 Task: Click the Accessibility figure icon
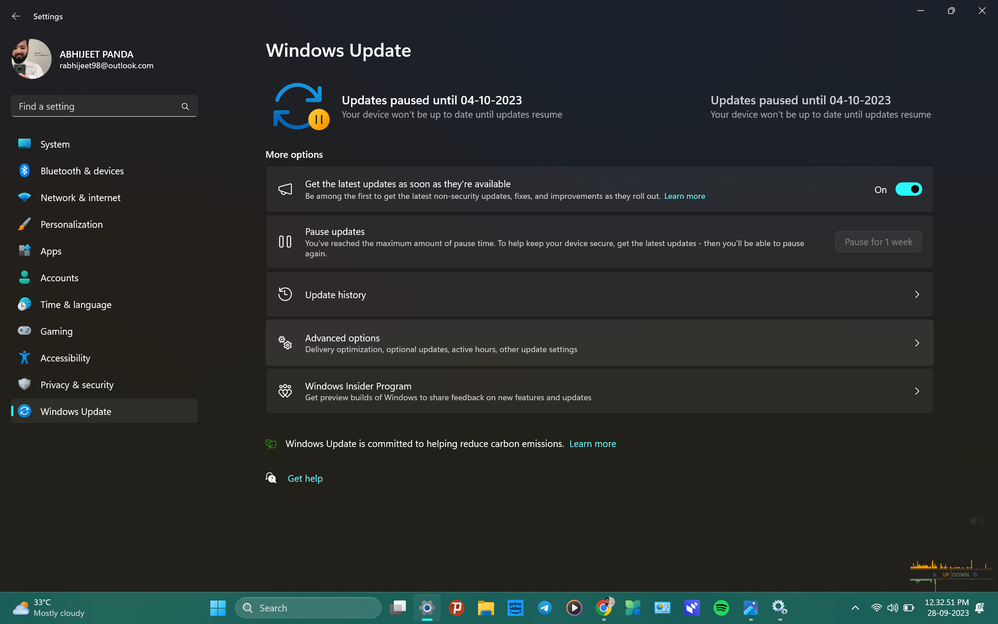(24, 358)
